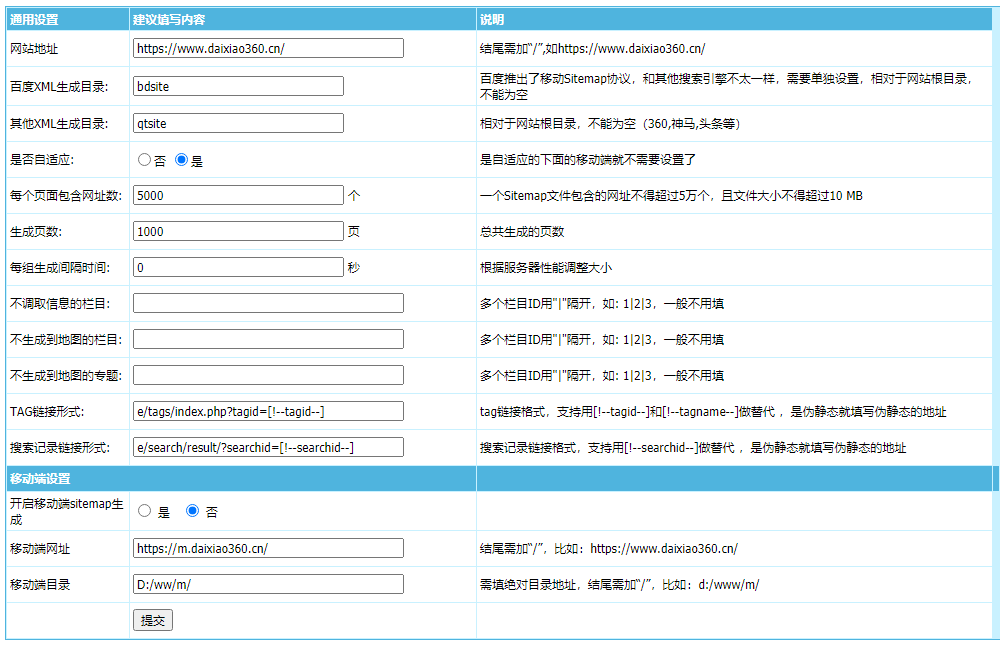Click the 网站地址 URL input field
Image resolution: width=1000 pixels, height=671 pixels.
point(268,48)
